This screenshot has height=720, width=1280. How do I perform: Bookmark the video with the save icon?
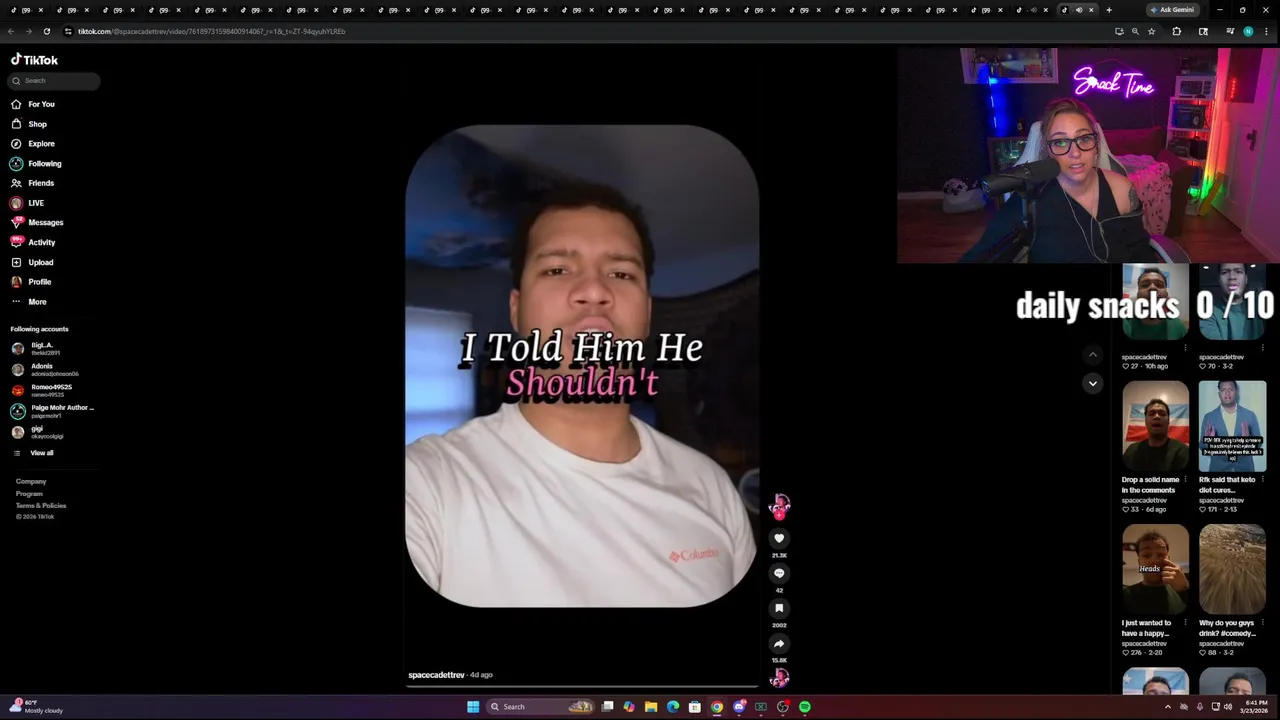click(779, 608)
